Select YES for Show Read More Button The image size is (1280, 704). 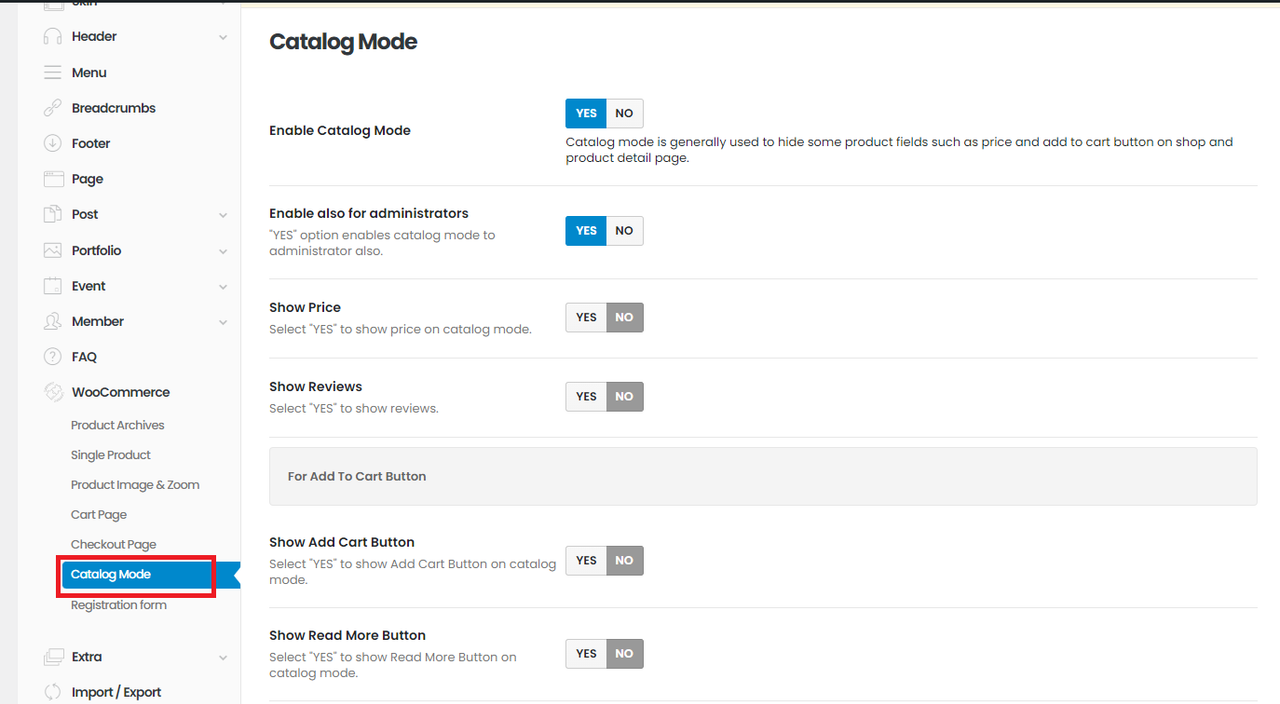[586, 654]
